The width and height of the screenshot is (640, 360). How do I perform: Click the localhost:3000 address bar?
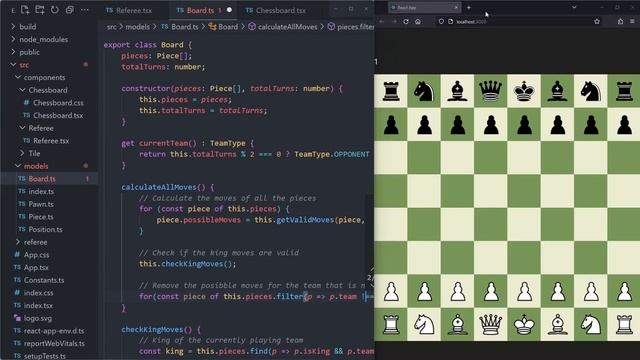pyautogui.click(x=518, y=21)
